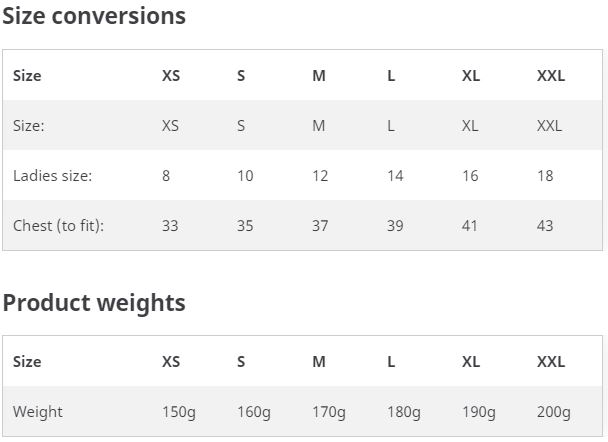Click the 180g weight cell
Screen dimensions: 608x442
coord(404,412)
